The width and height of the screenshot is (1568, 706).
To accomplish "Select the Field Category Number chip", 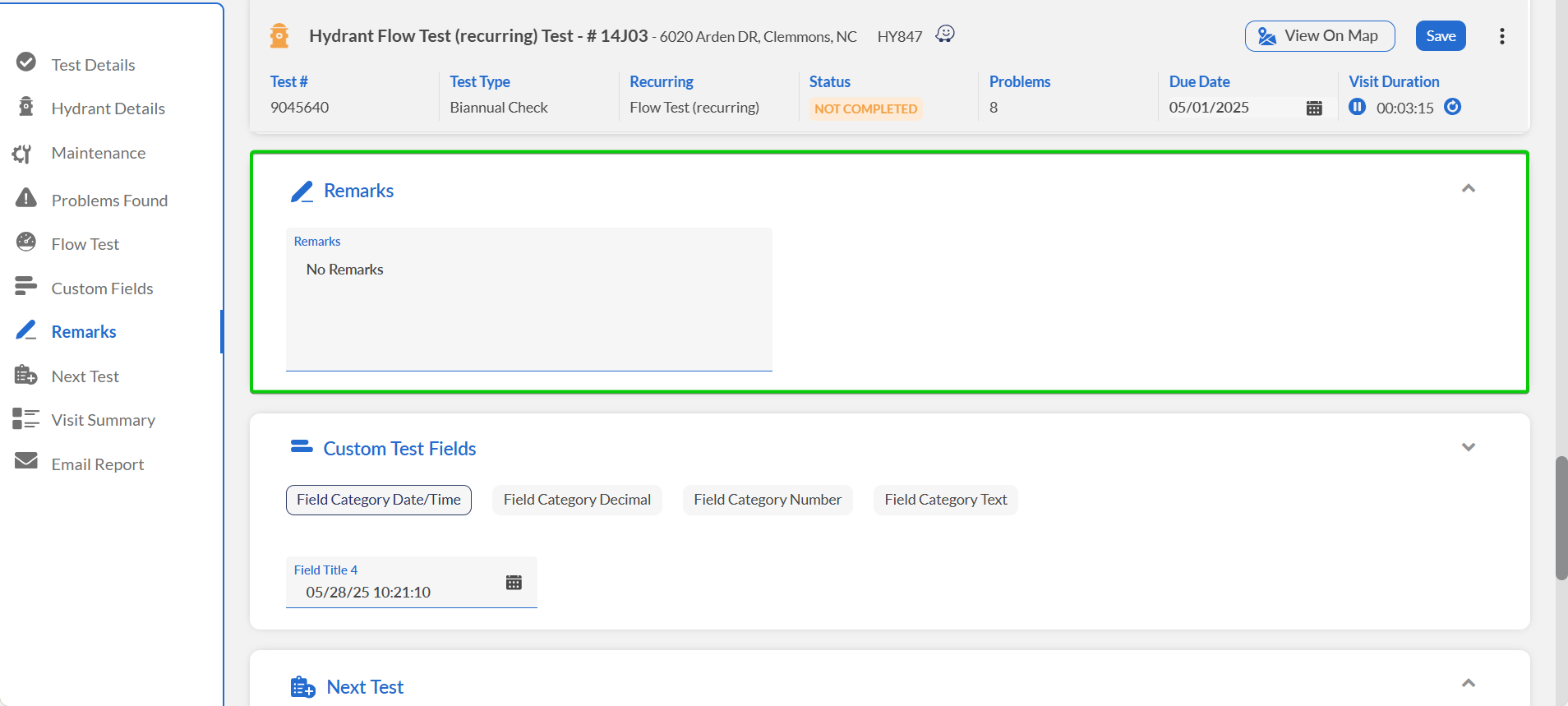I will [x=767, y=500].
